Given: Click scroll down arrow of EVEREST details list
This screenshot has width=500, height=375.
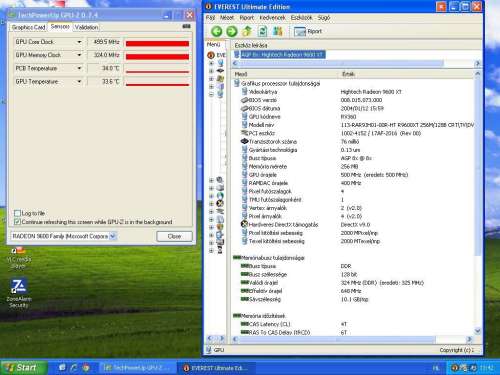Looking at the screenshot, I should tap(477, 331).
